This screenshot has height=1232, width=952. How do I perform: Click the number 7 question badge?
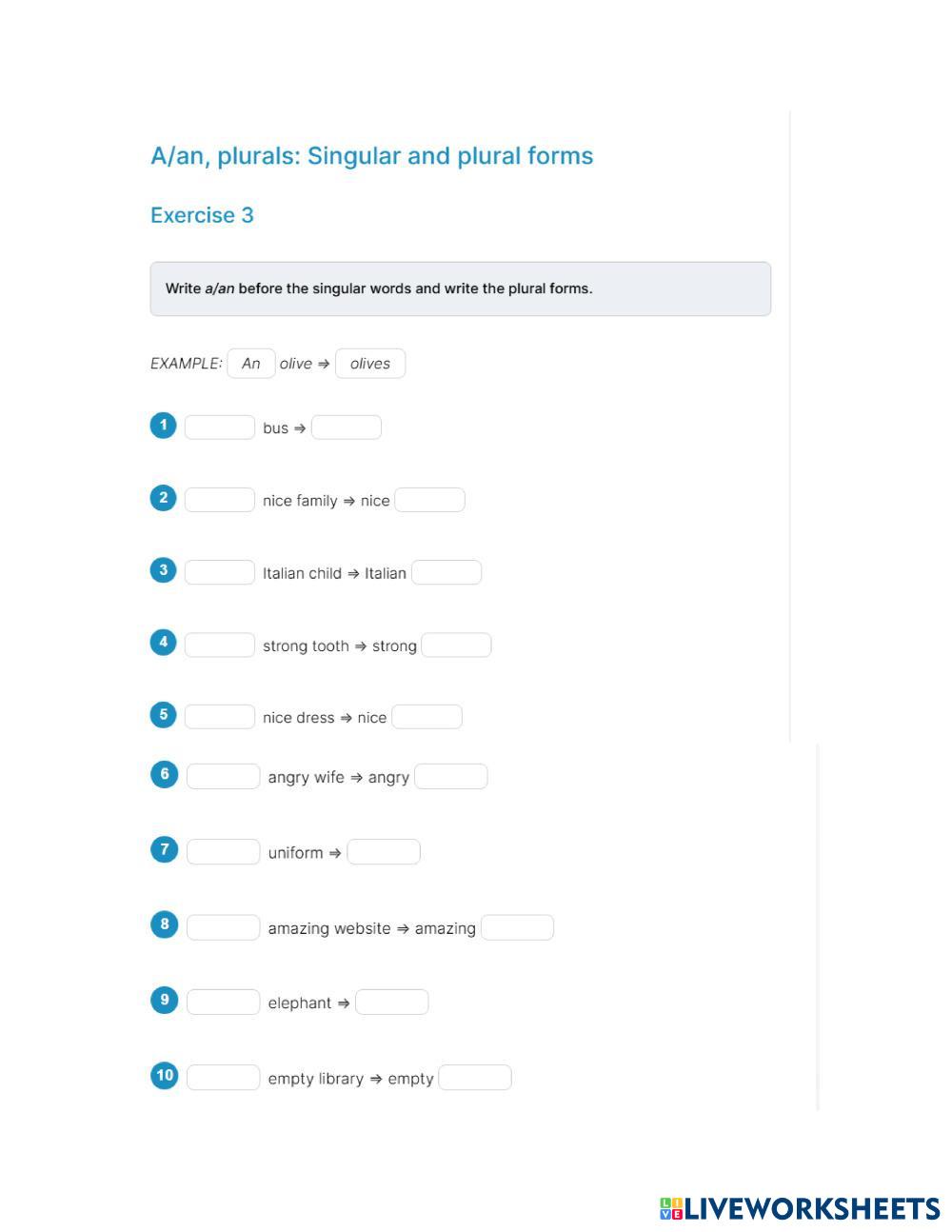tap(165, 849)
